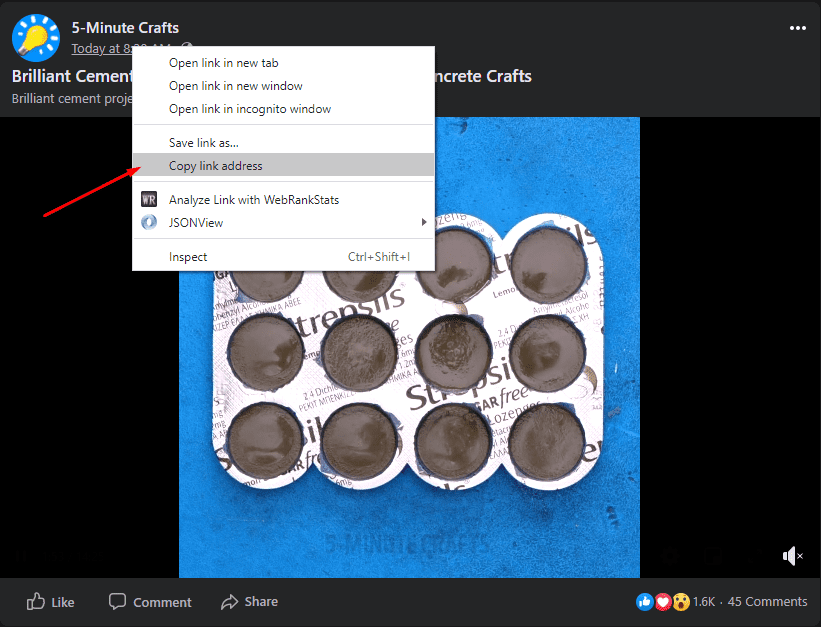Click Inspect in the context menu
This screenshot has height=627, width=821.
188,257
